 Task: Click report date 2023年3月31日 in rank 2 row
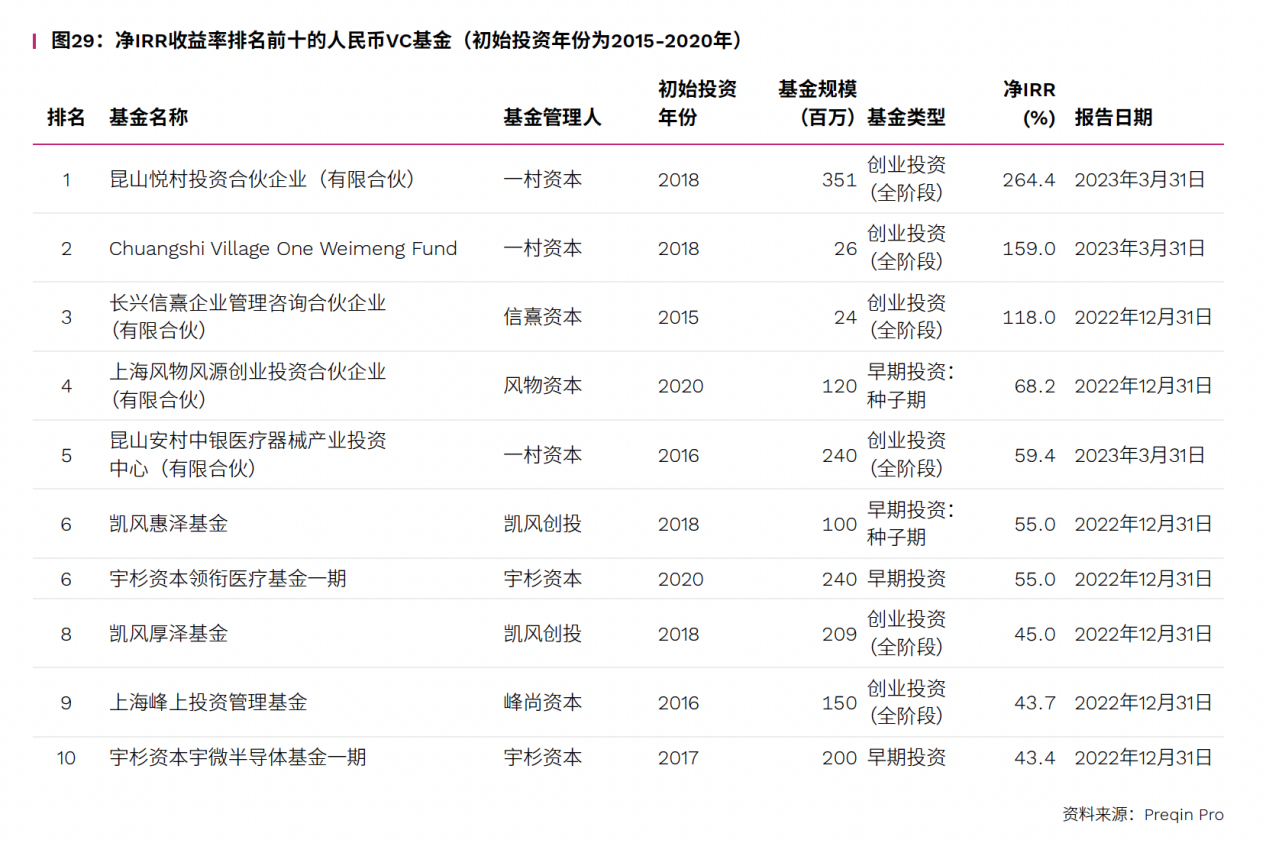click(1140, 248)
